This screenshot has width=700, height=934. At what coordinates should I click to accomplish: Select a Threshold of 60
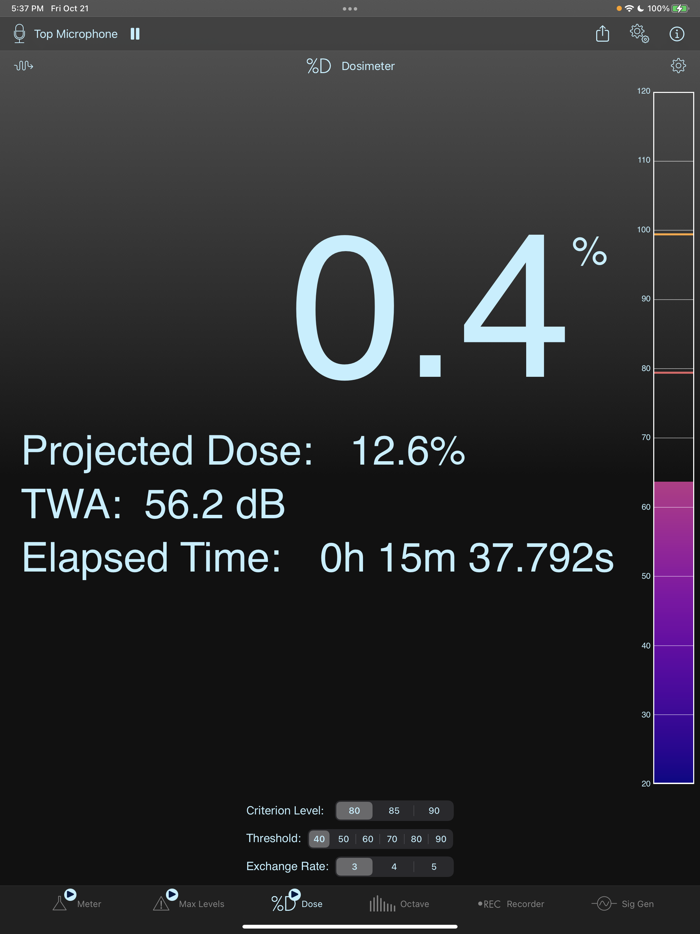(367, 838)
